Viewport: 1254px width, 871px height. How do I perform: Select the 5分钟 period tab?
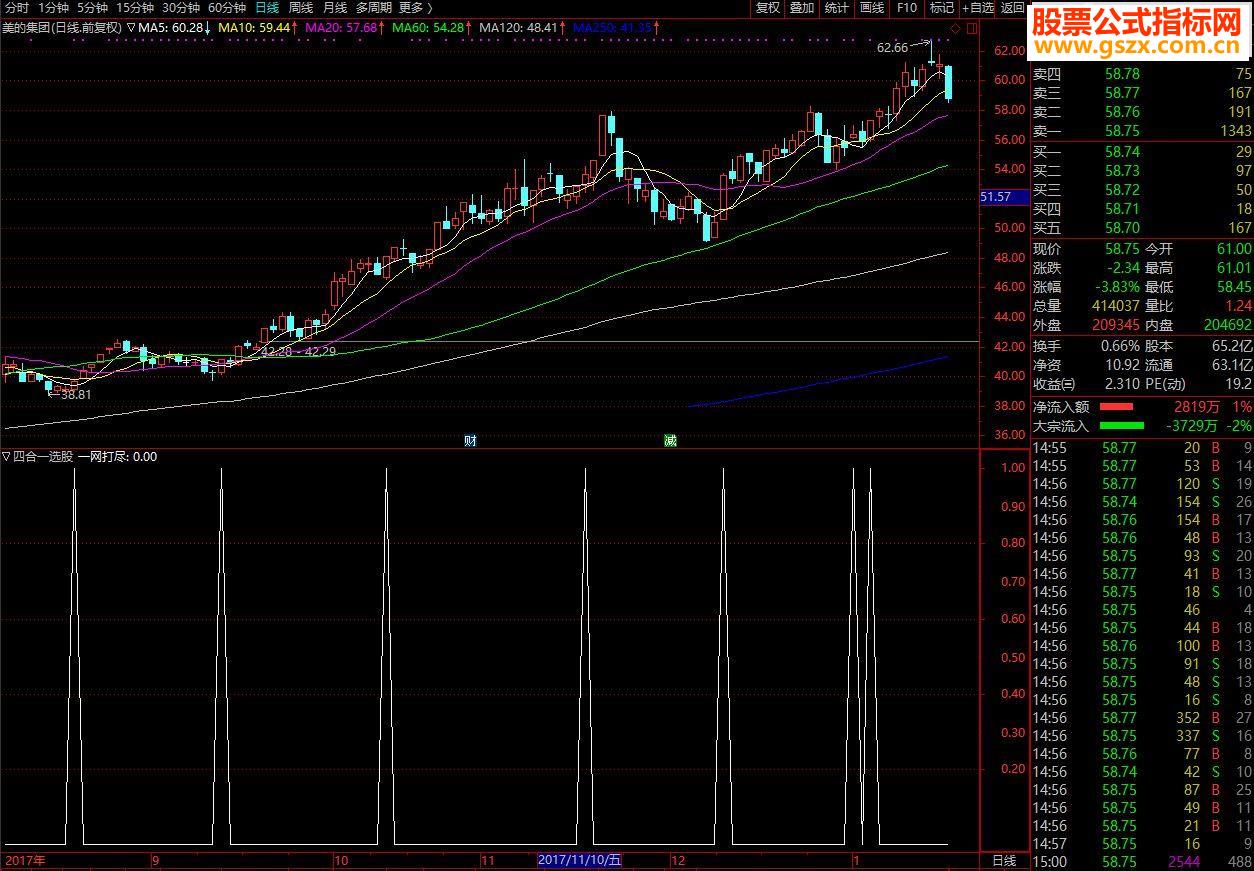(x=93, y=8)
